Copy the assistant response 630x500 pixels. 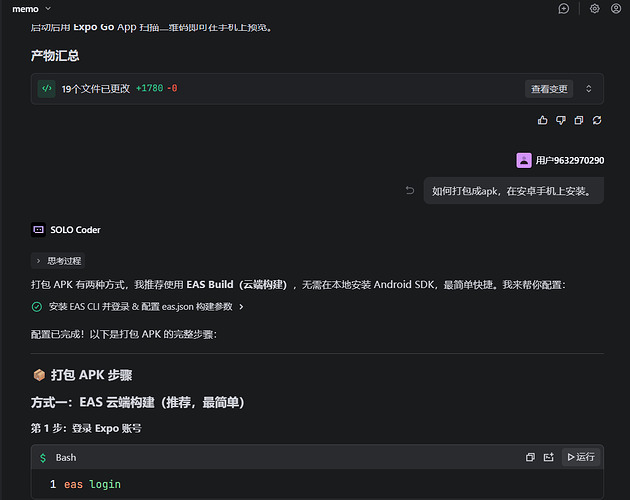(x=579, y=120)
